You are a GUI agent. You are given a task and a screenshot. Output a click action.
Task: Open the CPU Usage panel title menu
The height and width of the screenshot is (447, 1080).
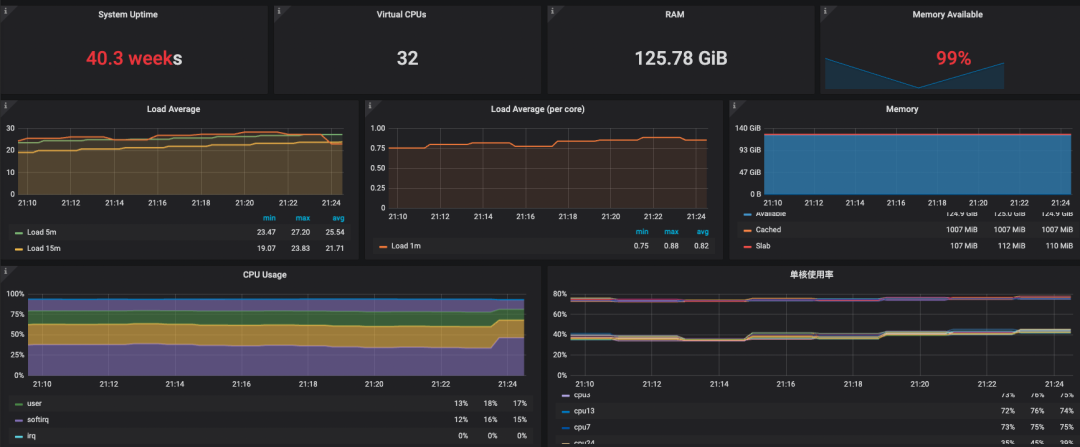pyautogui.click(x=264, y=275)
